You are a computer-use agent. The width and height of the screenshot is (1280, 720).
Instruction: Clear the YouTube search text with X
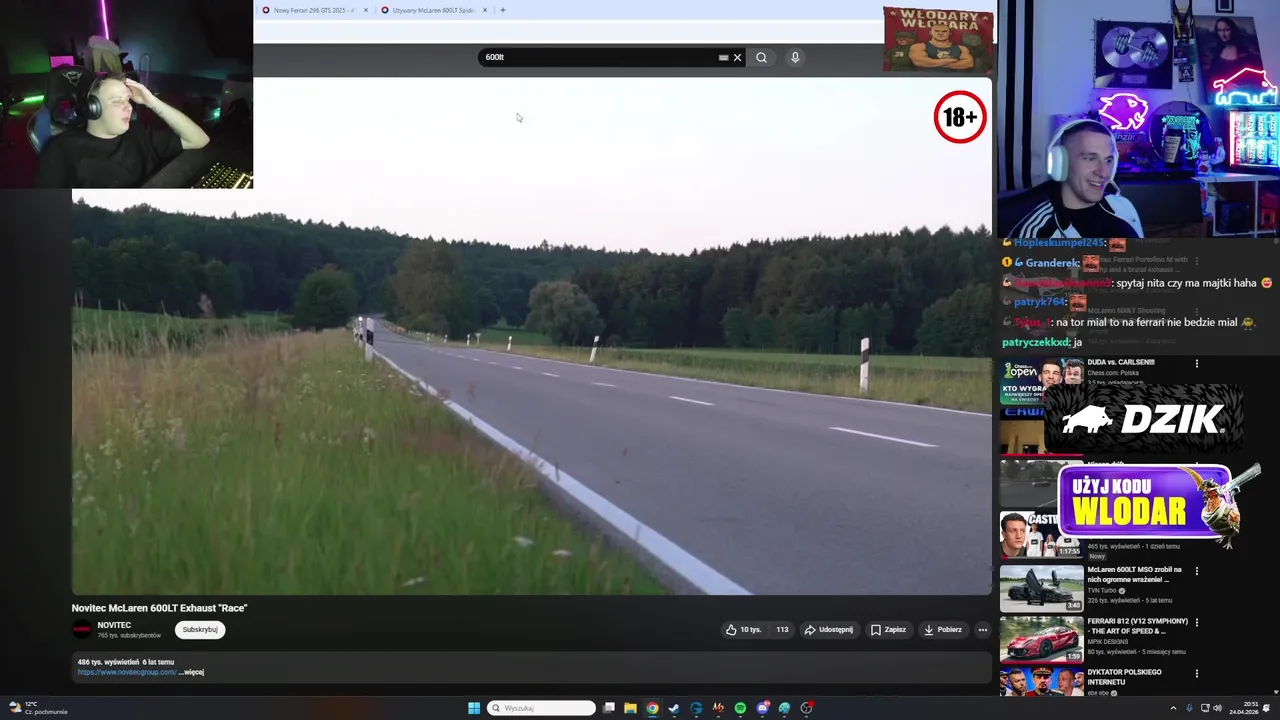coord(738,58)
